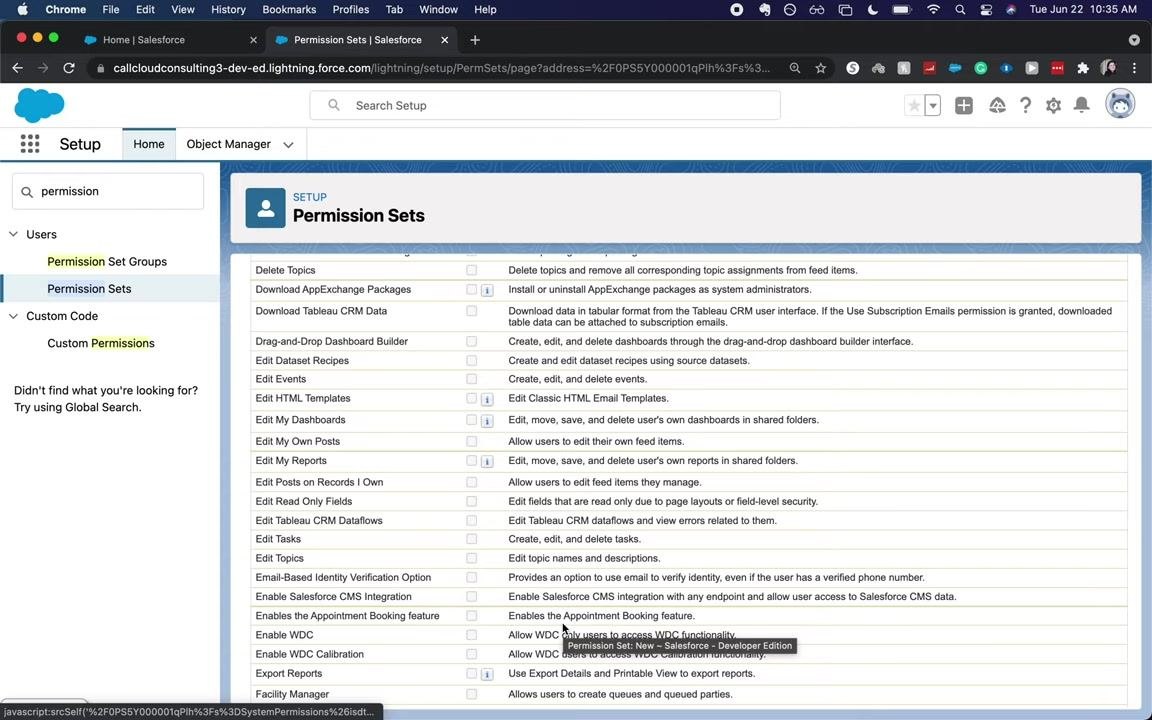Click the Wi-Fi status icon
This screenshot has width=1152, height=720.
(x=933, y=10)
